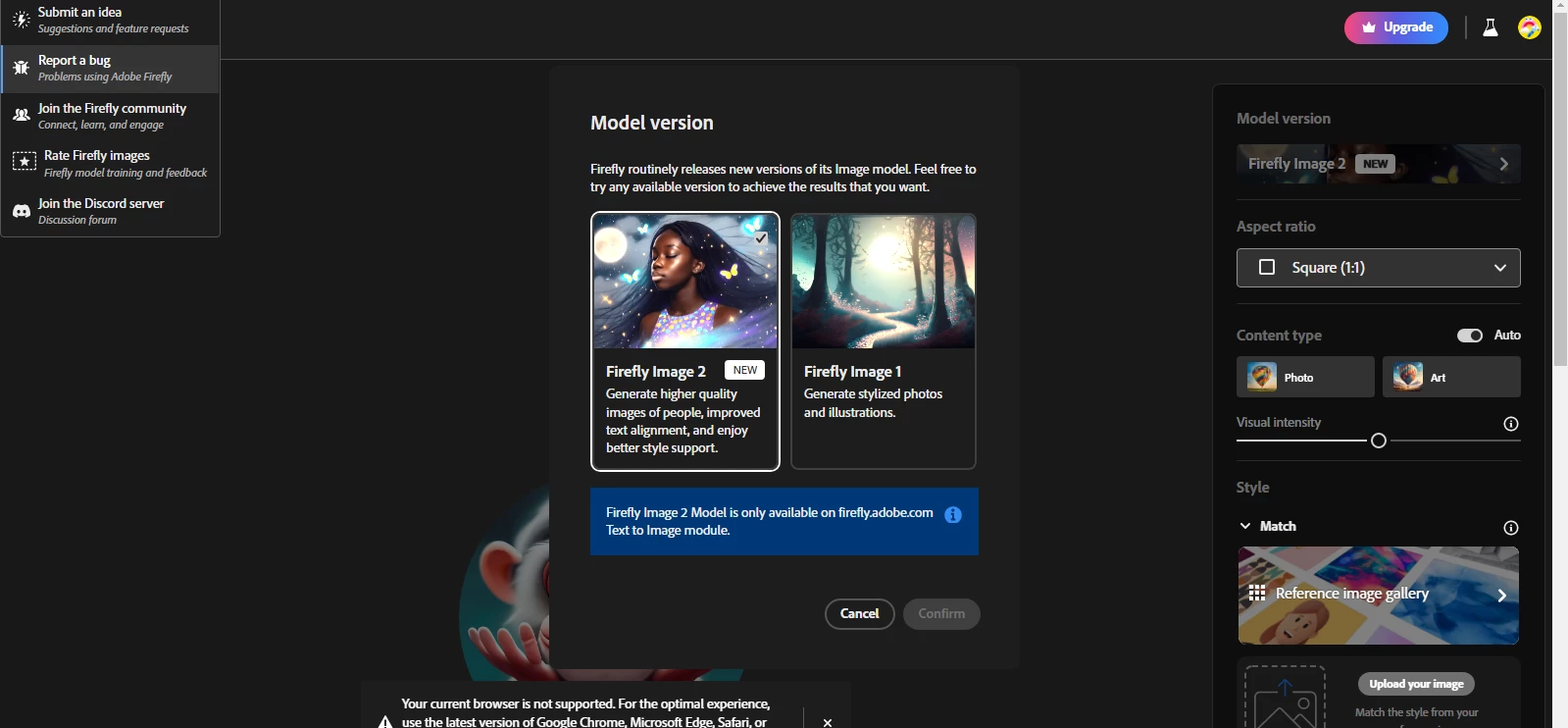The width and height of the screenshot is (1568, 728).
Task: Expand the Reference image gallery arrow
Action: coord(1502,595)
